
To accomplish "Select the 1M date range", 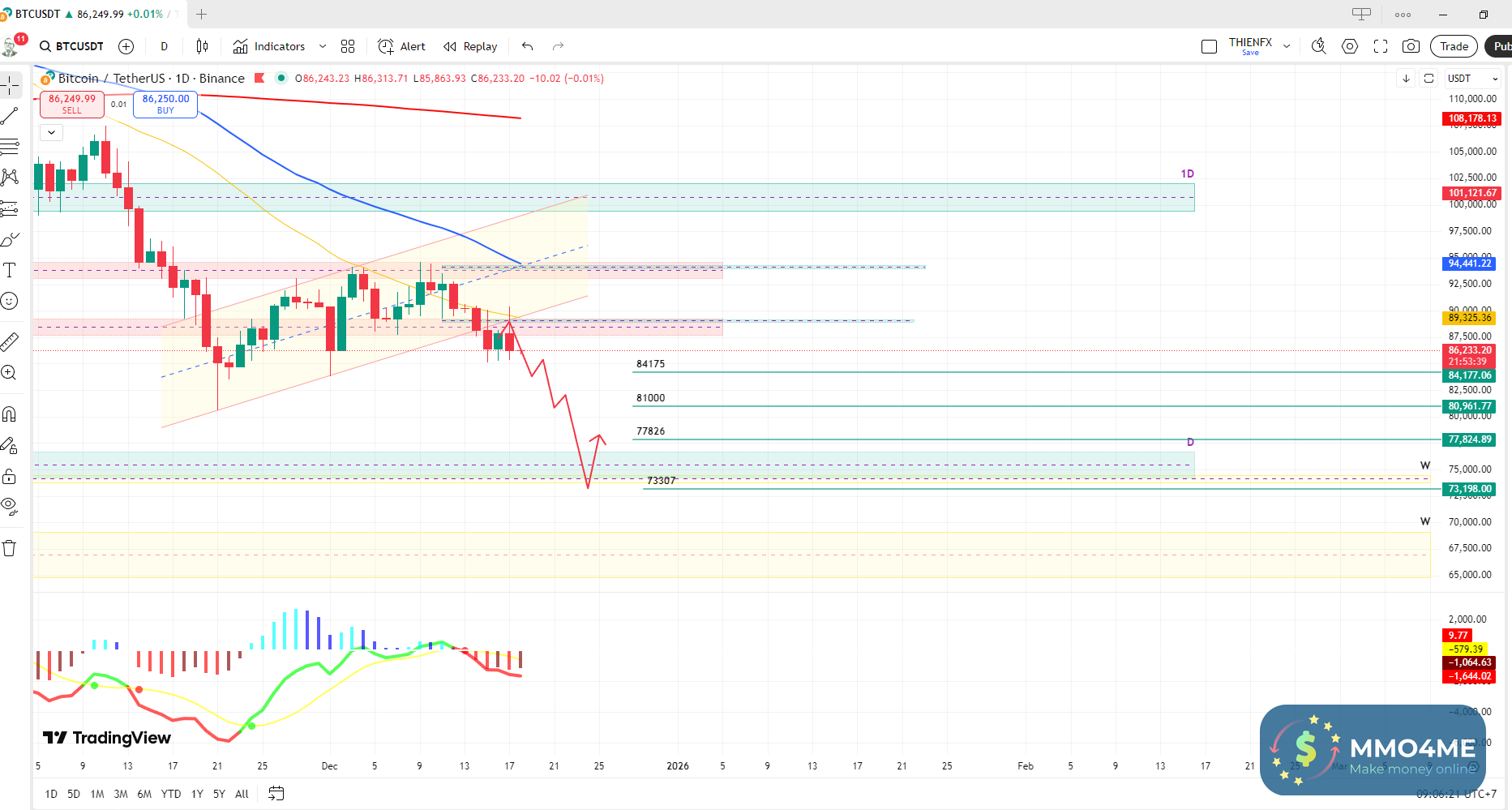I will tap(97, 794).
